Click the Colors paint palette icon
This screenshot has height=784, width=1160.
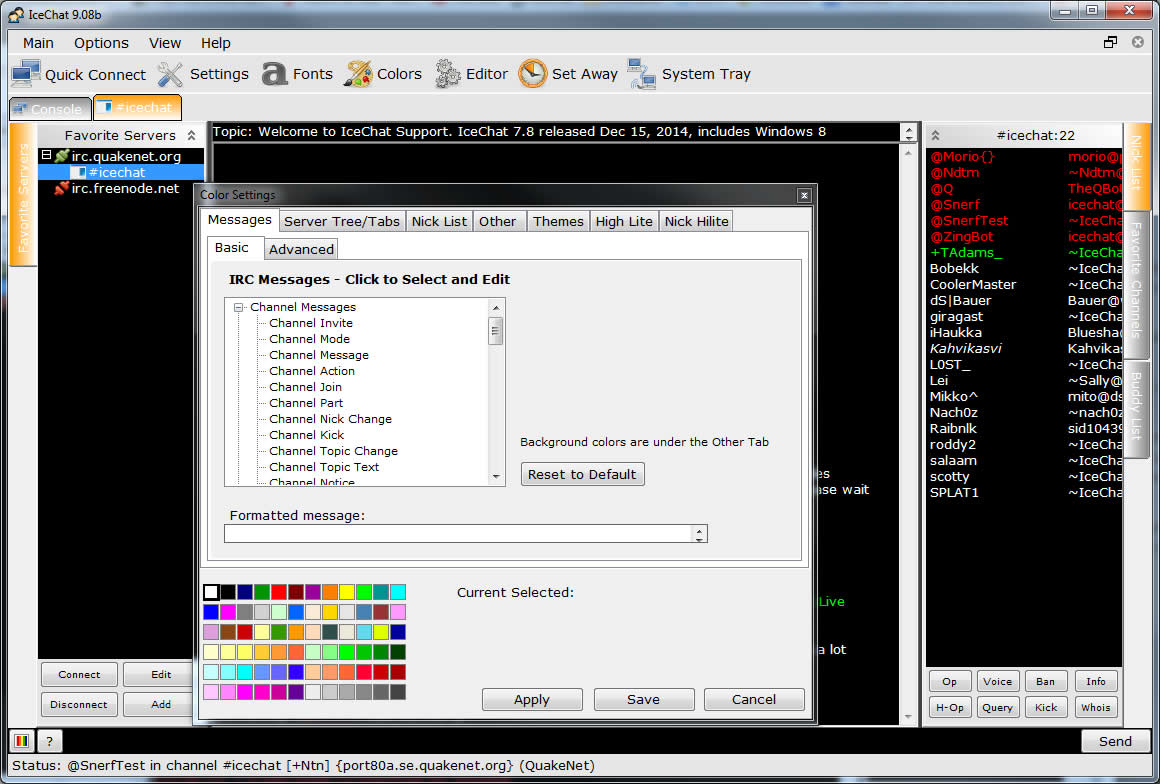[x=358, y=74]
